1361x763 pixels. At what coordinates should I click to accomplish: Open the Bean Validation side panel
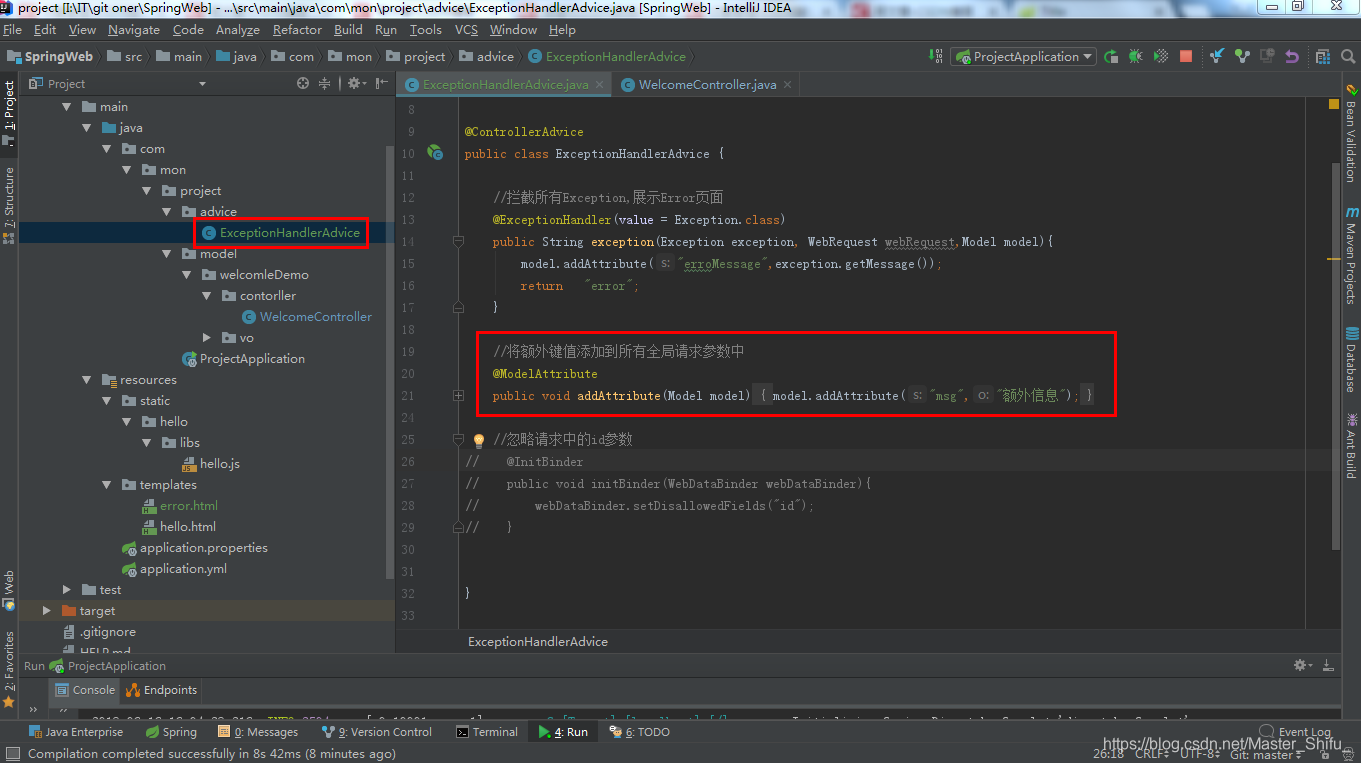pos(1351,134)
